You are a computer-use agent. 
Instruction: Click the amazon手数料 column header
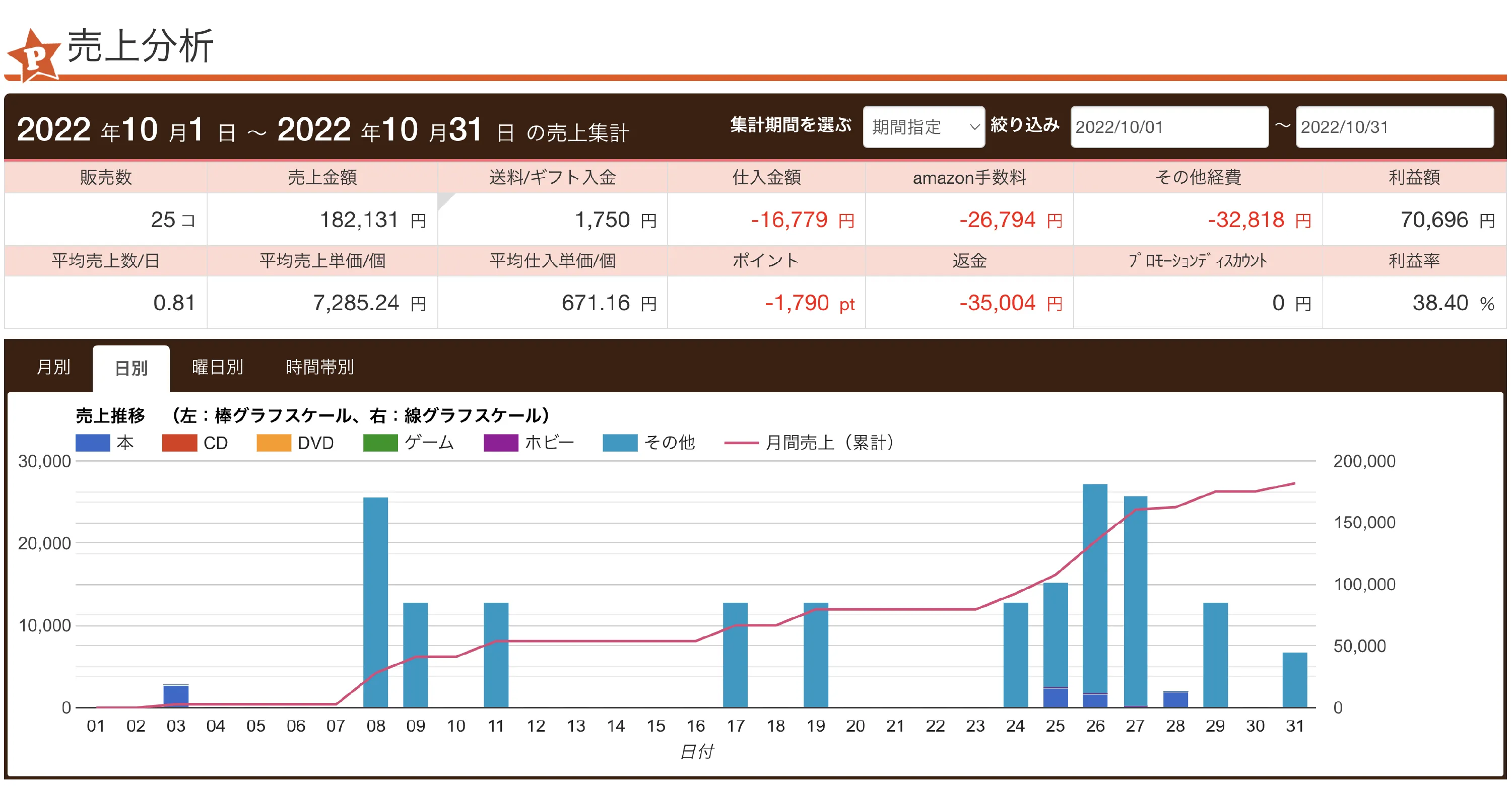(969, 177)
